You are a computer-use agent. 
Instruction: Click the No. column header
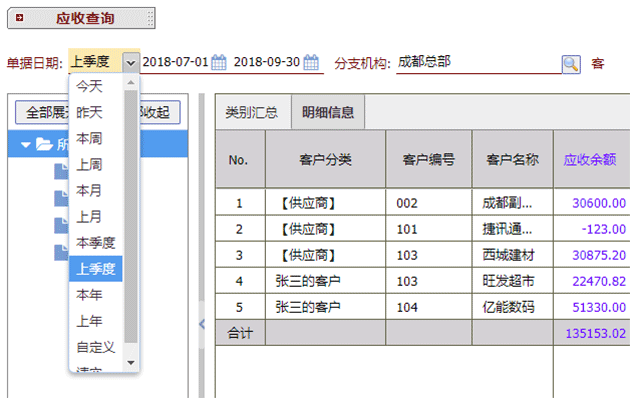coord(240,159)
